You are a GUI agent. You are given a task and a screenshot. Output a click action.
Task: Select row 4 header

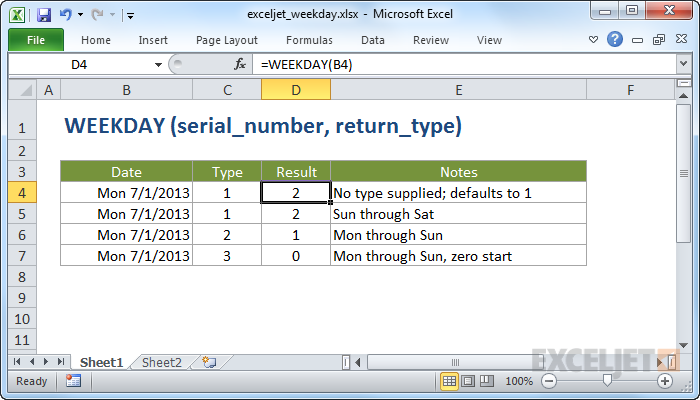point(22,193)
